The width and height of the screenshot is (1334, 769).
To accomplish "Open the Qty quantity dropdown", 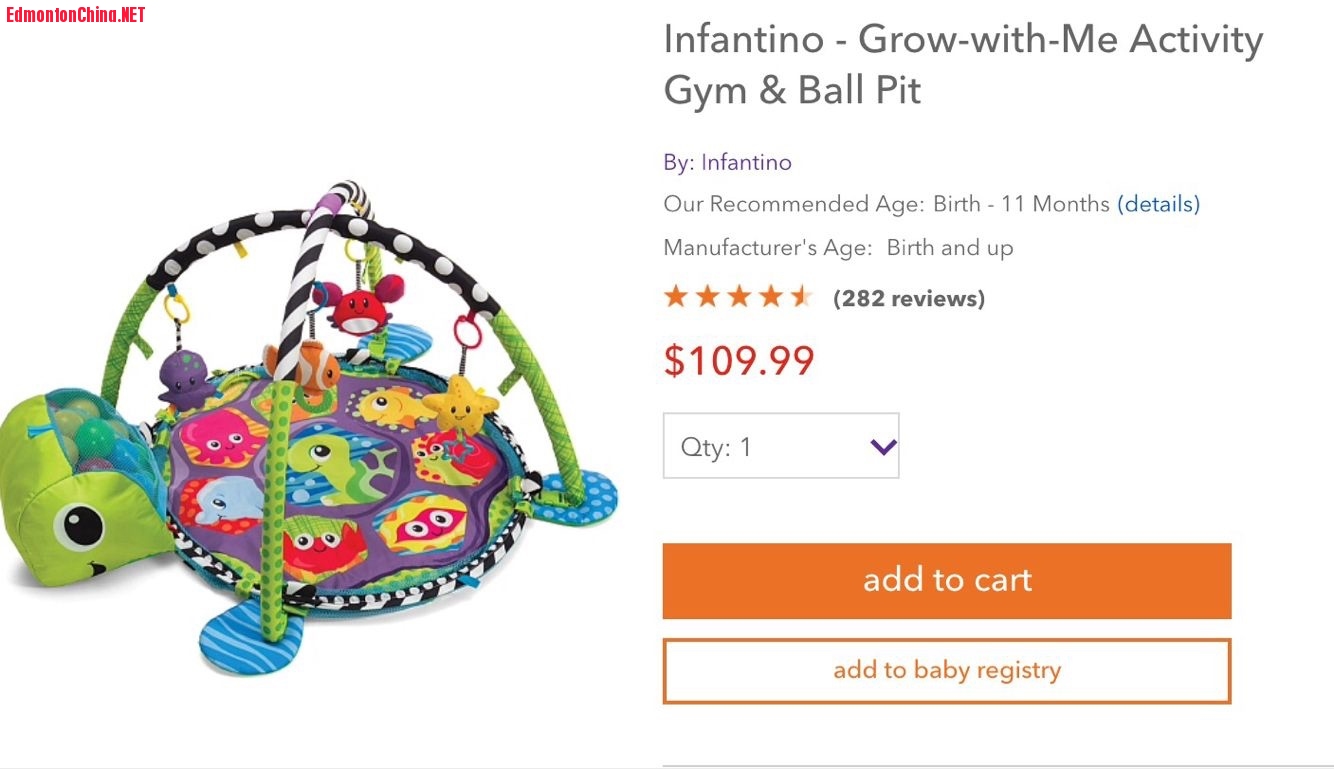I will coord(780,446).
